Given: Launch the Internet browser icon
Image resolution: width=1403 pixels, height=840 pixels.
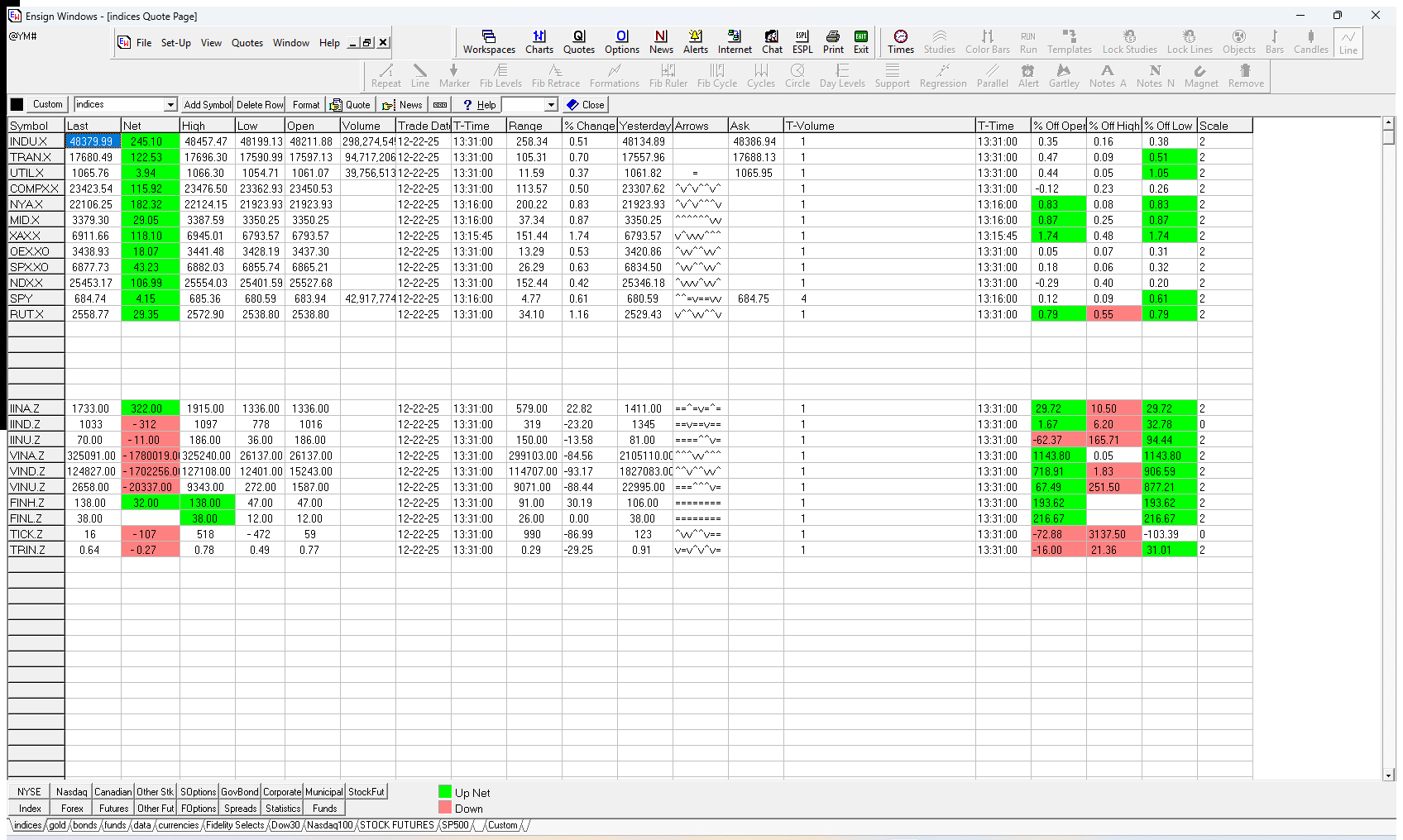Looking at the screenshot, I should click(734, 42).
